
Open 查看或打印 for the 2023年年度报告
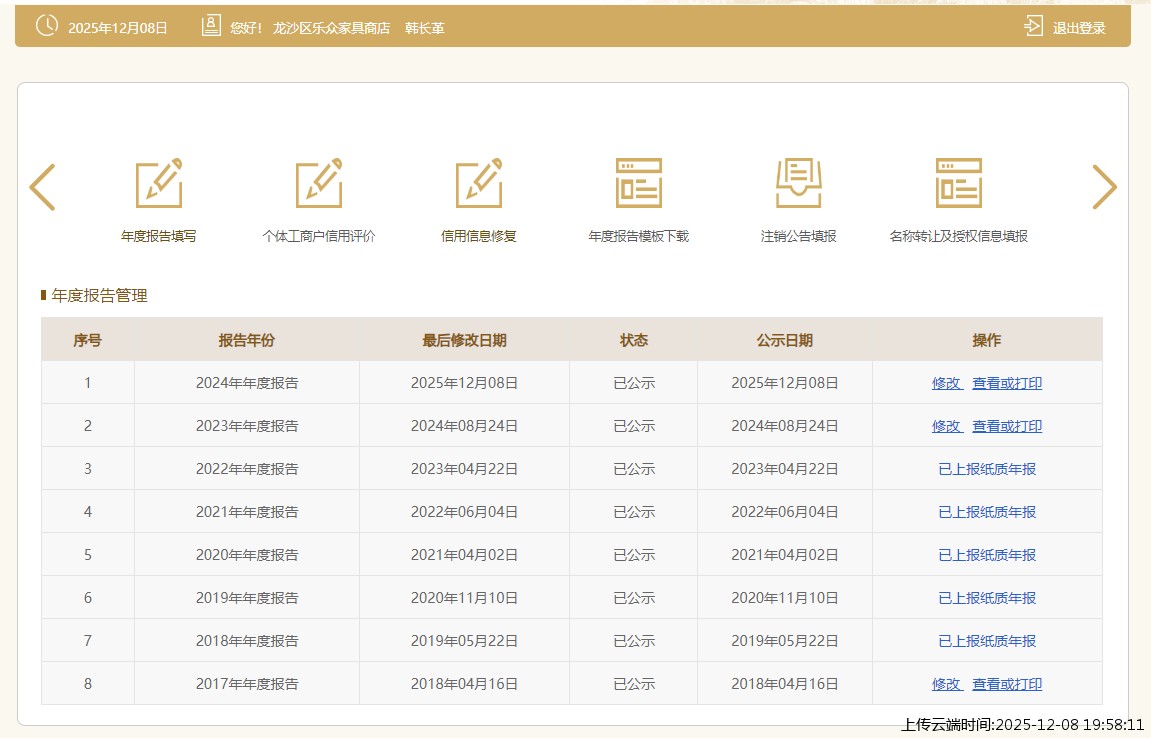point(1007,426)
